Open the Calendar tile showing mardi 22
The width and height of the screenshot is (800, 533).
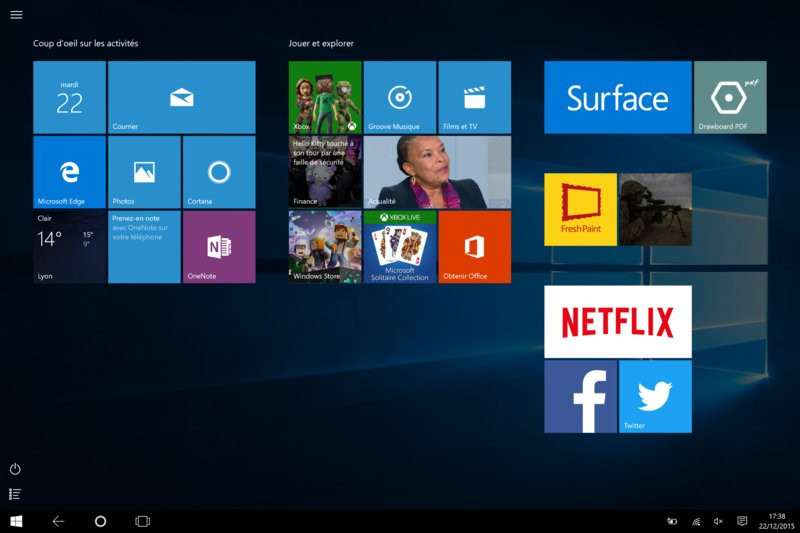[69, 97]
